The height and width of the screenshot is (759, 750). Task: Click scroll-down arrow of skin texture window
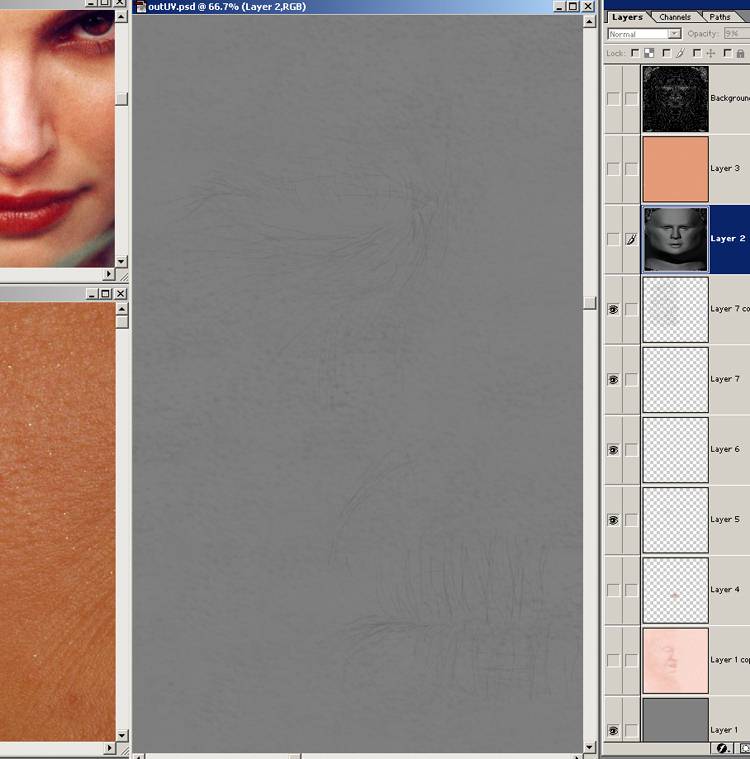(x=121, y=735)
